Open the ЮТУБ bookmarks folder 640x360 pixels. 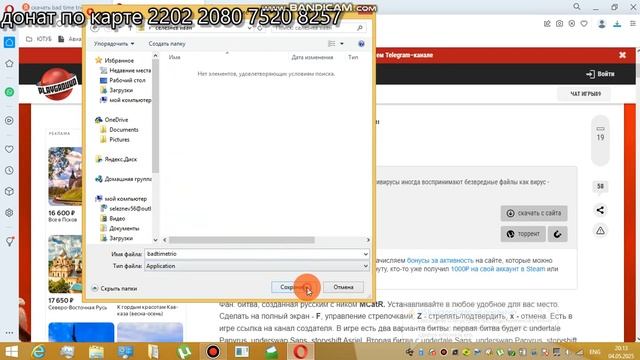click(39, 39)
